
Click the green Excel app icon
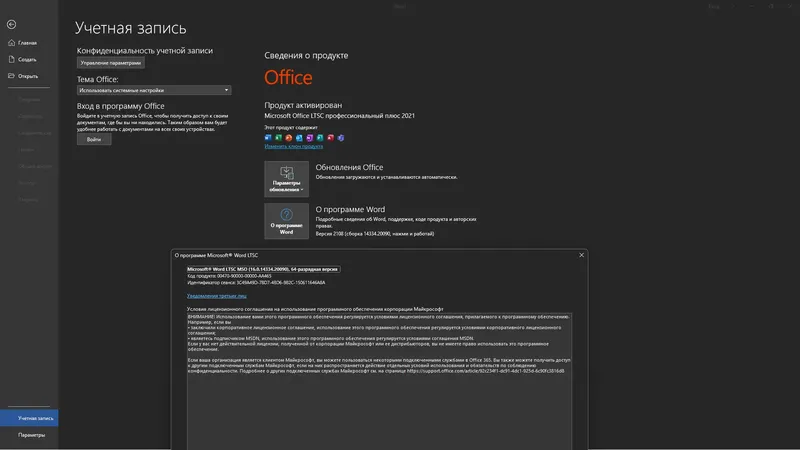pyautogui.click(x=279, y=138)
